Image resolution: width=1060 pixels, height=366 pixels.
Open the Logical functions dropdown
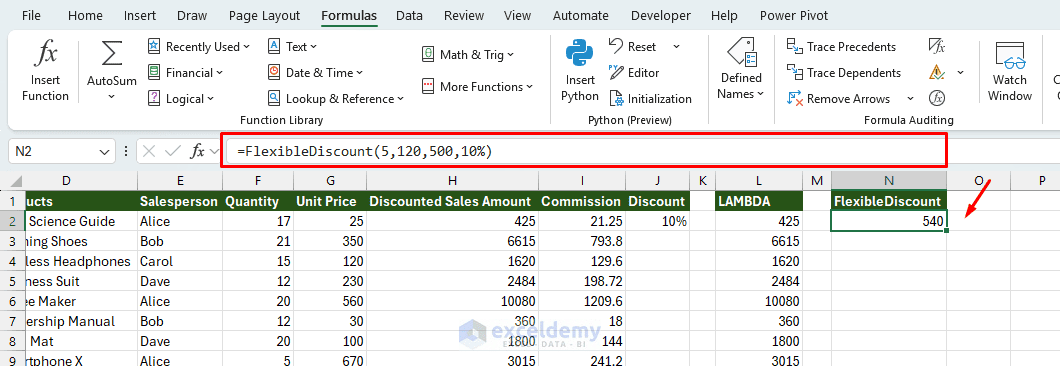coord(181,99)
